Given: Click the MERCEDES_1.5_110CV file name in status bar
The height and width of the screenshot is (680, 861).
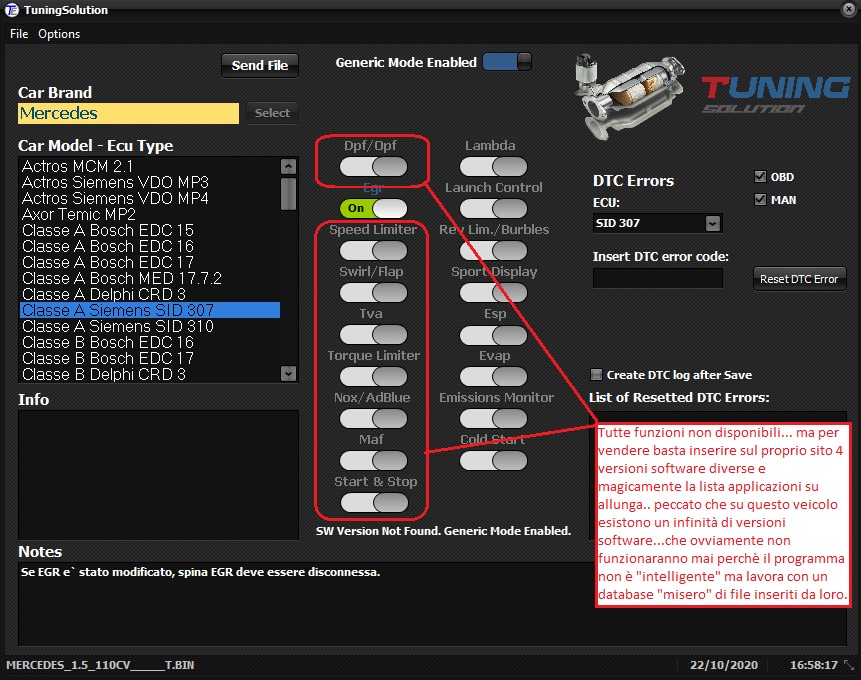Looking at the screenshot, I should (100, 665).
